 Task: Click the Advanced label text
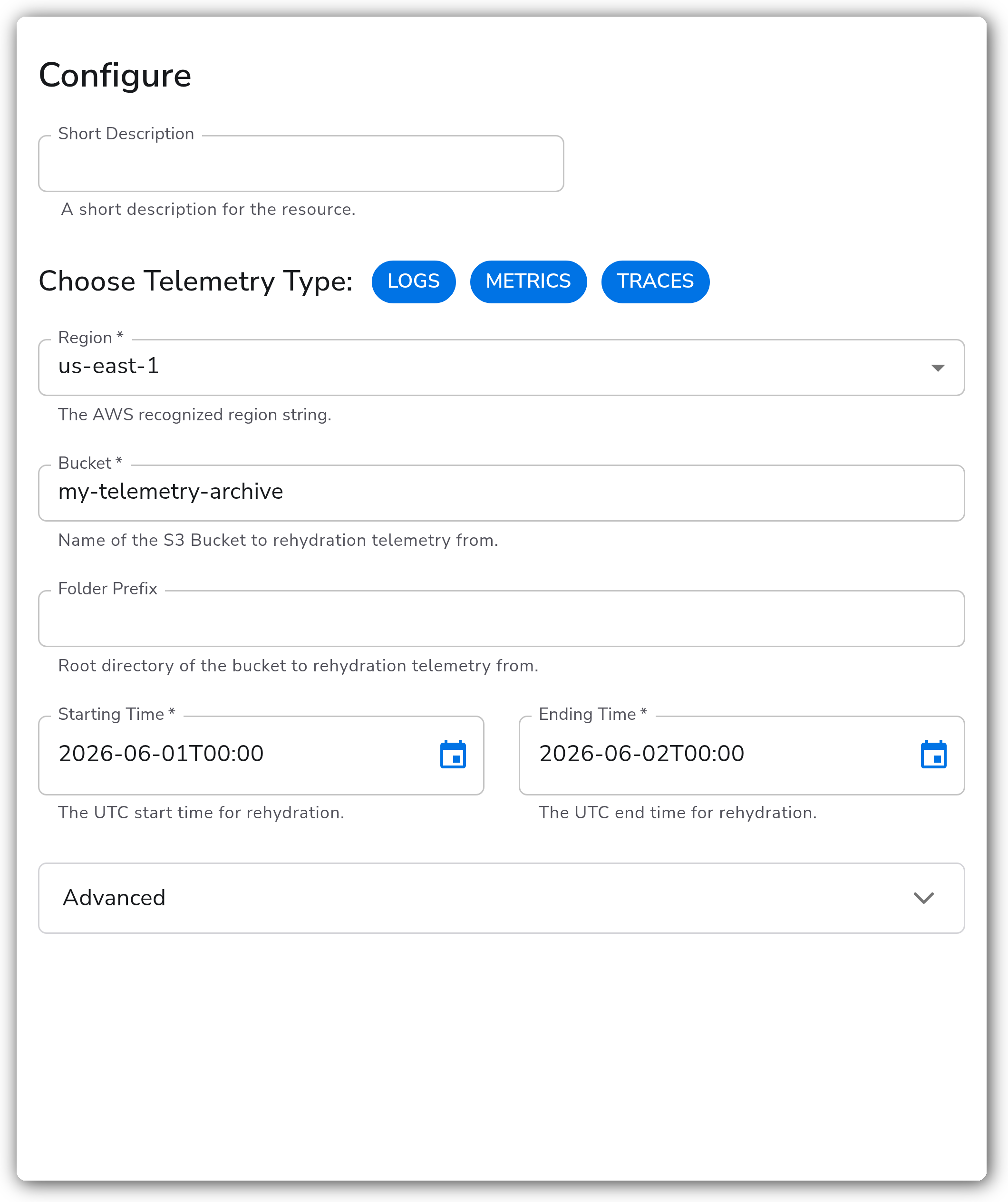[x=115, y=898]
